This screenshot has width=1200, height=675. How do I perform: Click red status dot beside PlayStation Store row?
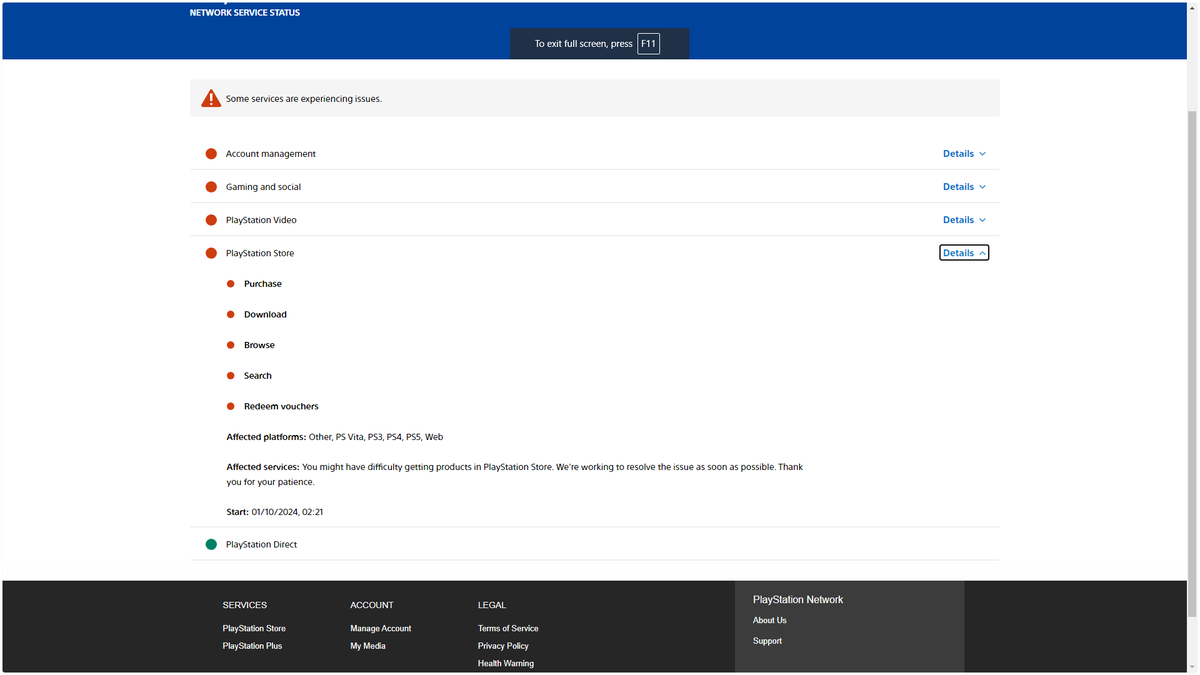coord(211,253)
